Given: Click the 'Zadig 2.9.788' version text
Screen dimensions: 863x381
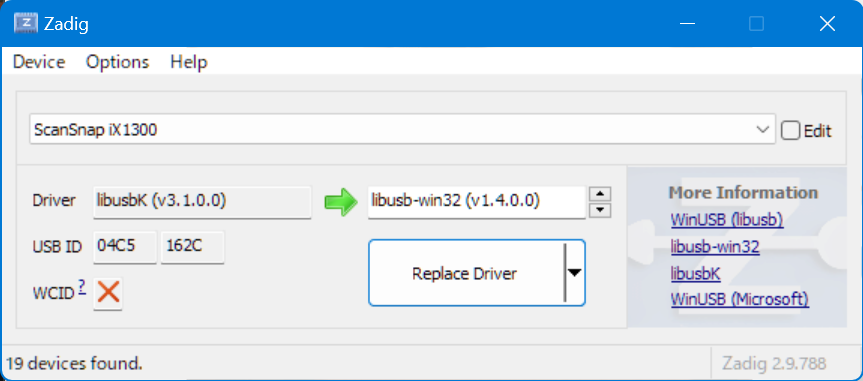Looking at the screenshot, I should (x=774, y=363).
